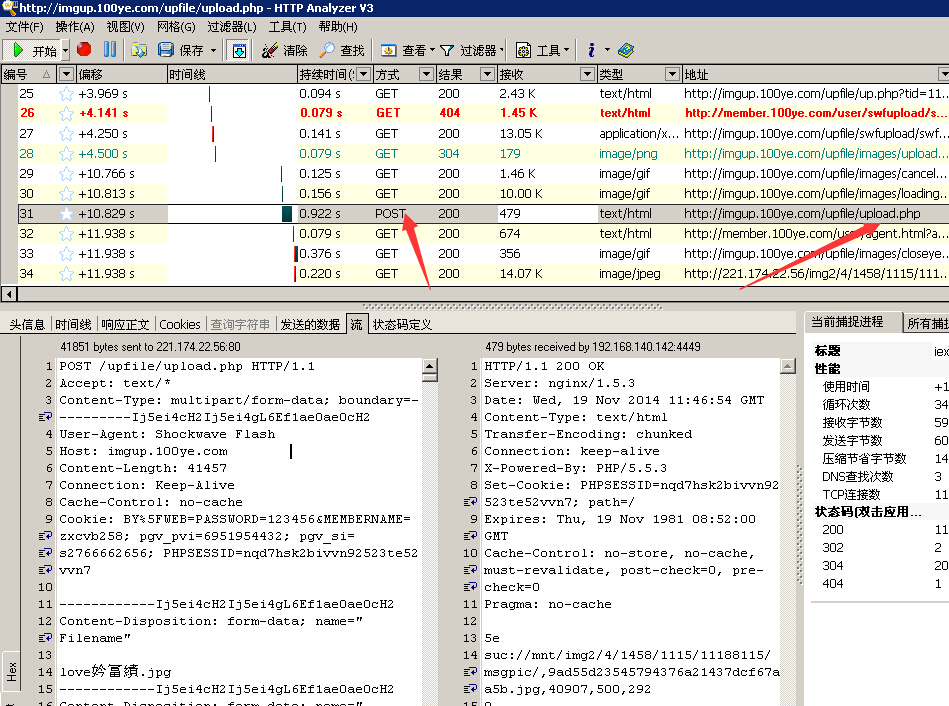949x706 pixels.
Task: Open the 方式 column filter dropdown
Action: (426, 74)
